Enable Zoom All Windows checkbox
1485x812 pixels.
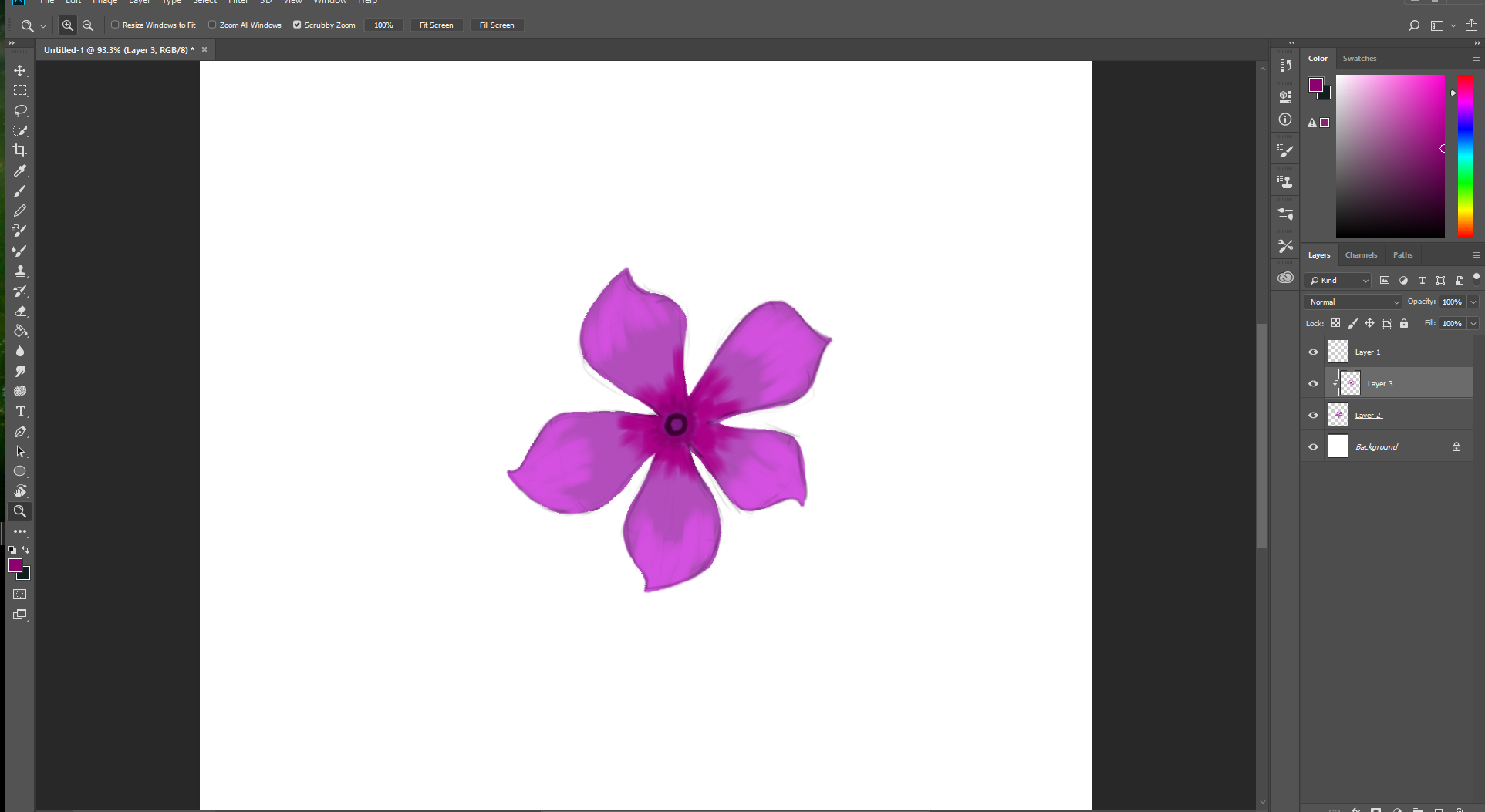tap(212, 25)
